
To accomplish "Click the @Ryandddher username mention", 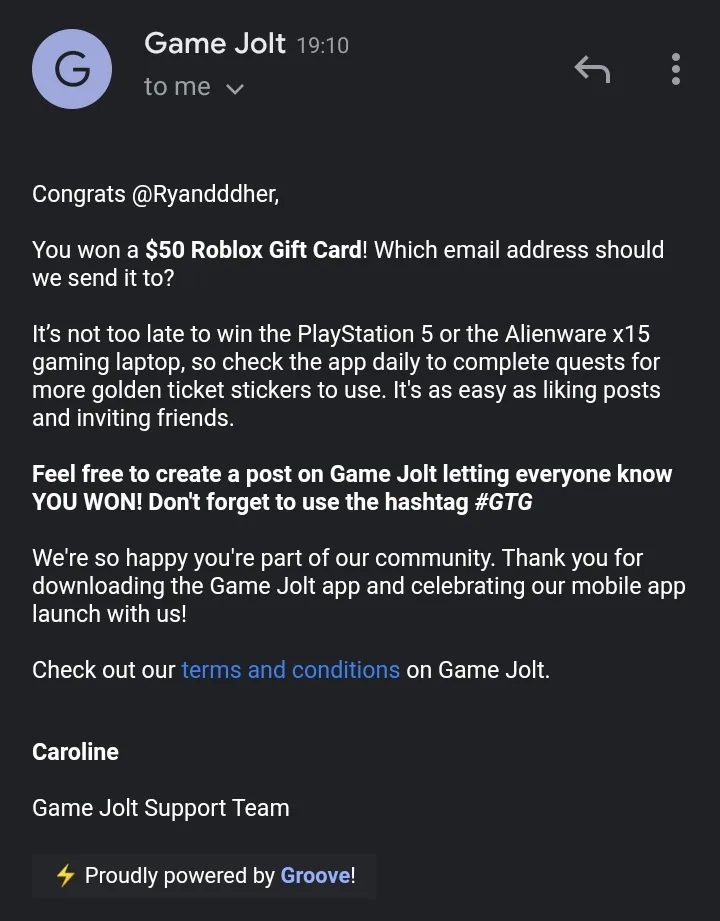I will [206, 194].
